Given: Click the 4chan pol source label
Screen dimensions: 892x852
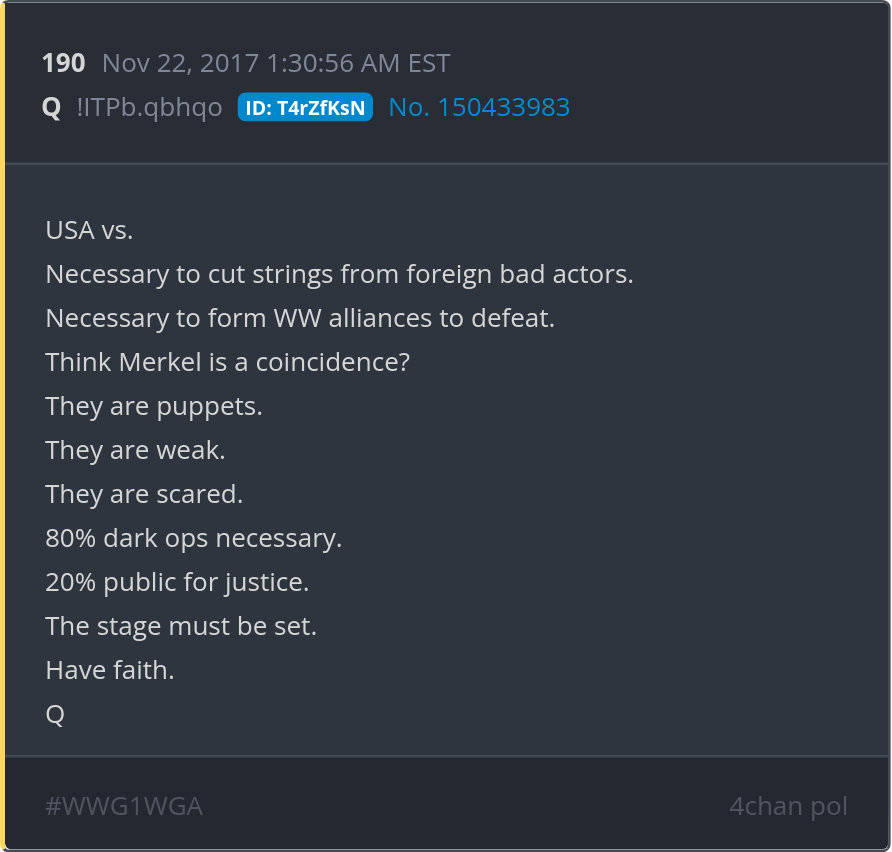Looking at the screenshot, I should tap(788, 806).
